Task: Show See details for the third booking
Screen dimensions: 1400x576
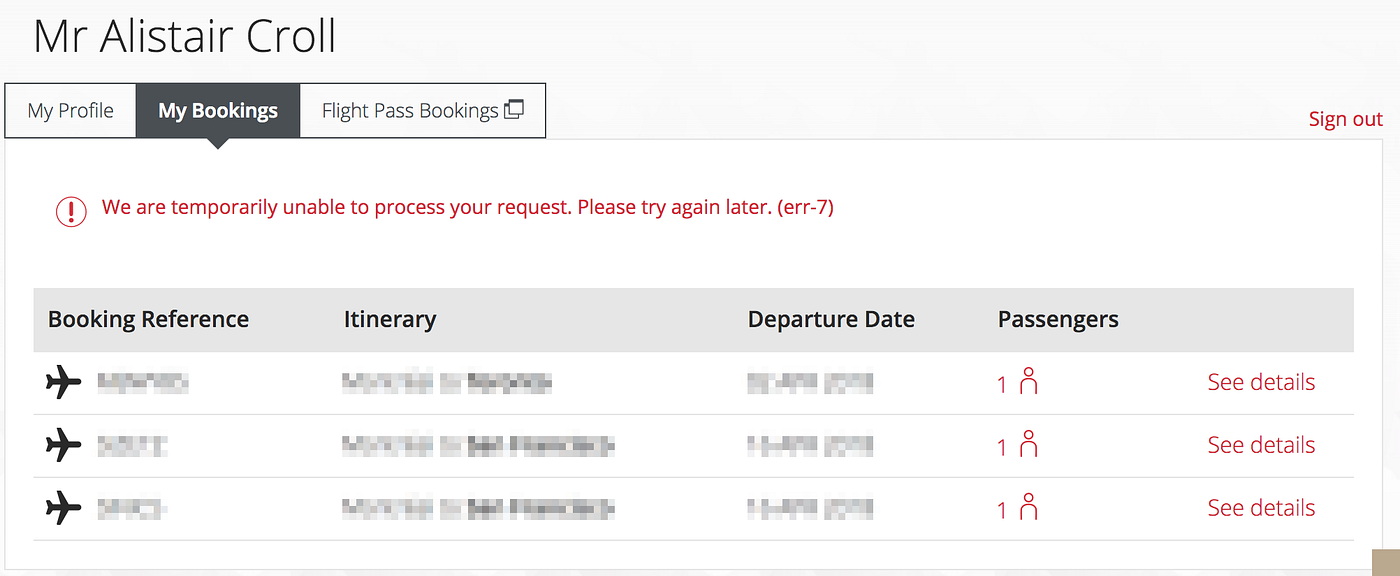Action: pos(1261,508)
